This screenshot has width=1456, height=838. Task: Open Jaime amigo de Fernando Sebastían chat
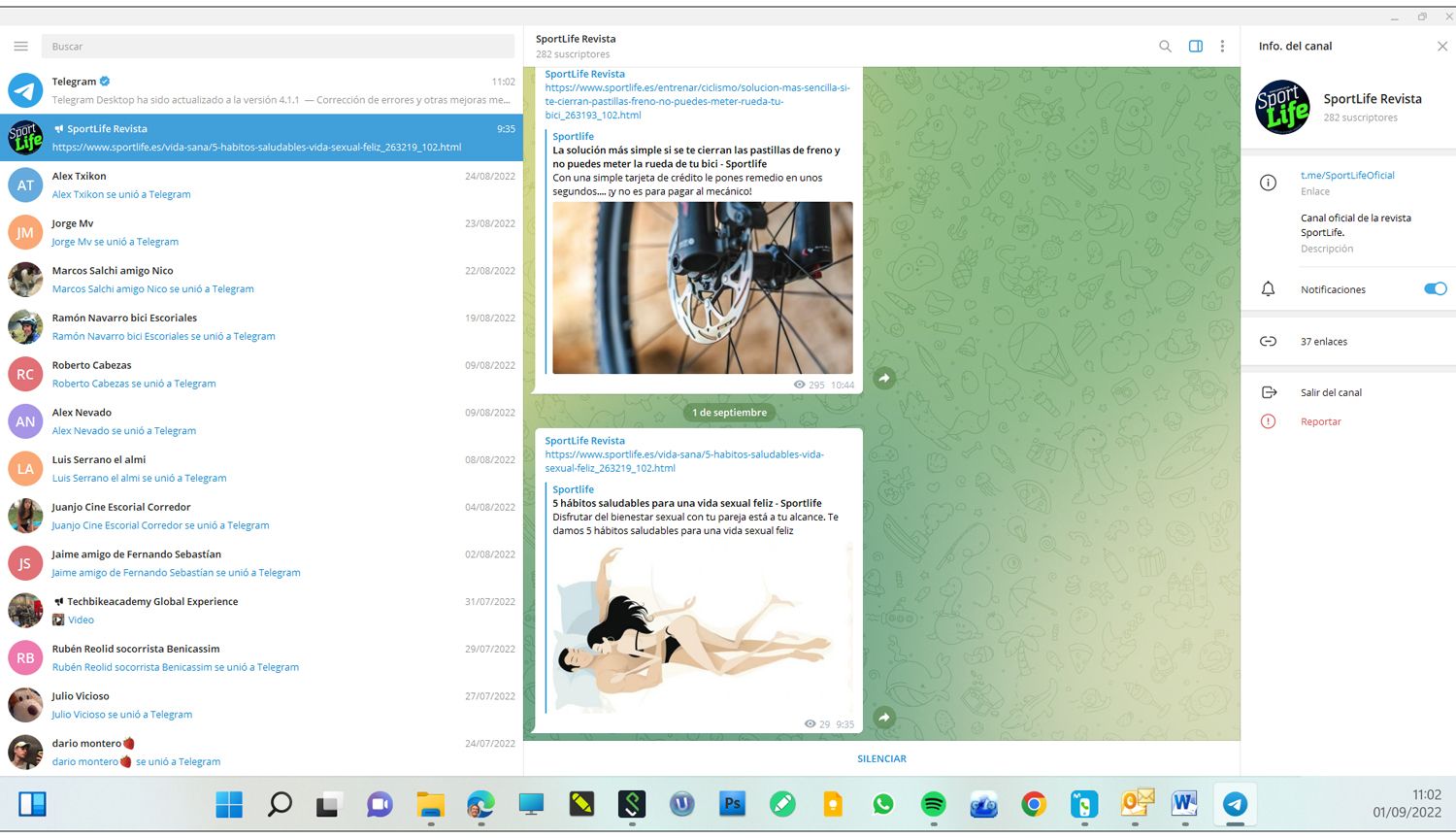(261, 563)
